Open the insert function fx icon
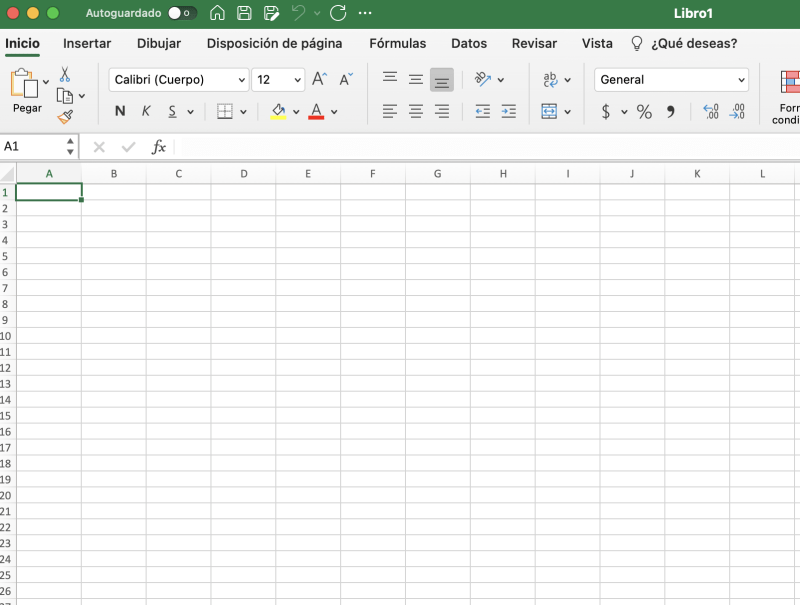Screen dimensions: 800x605 pos(158,147)
